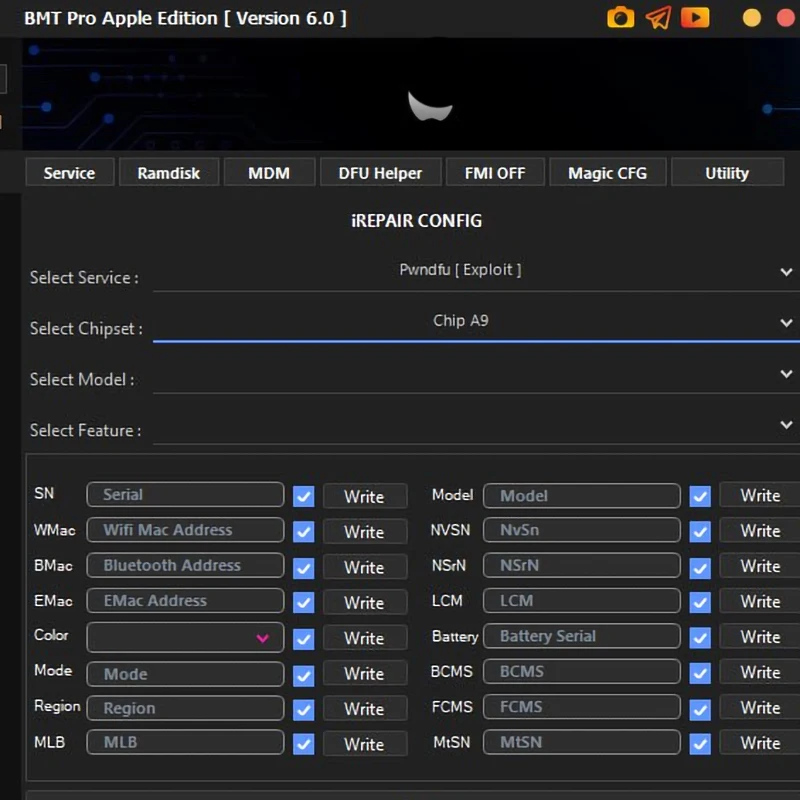
Task: Open the Telegram paper plane icon
Action: (658, 18)
